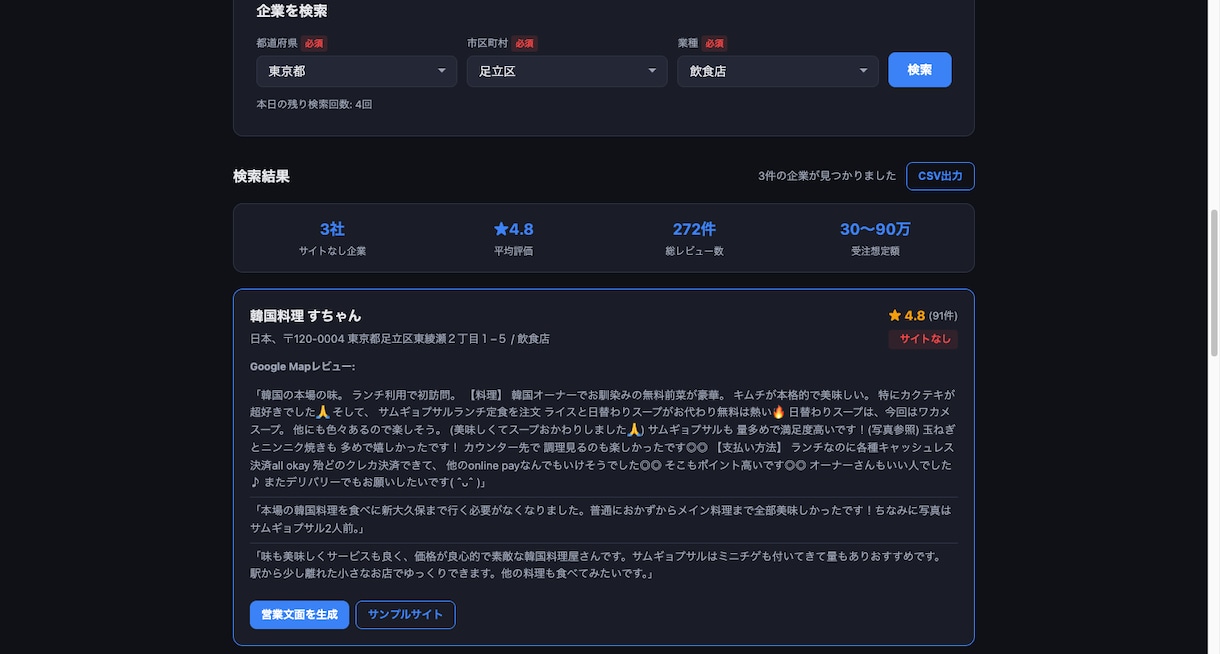The width and height of the screenshot is (1220, 654).
Task: Click the 検索 search button
Action: click(x=920, y=70)
